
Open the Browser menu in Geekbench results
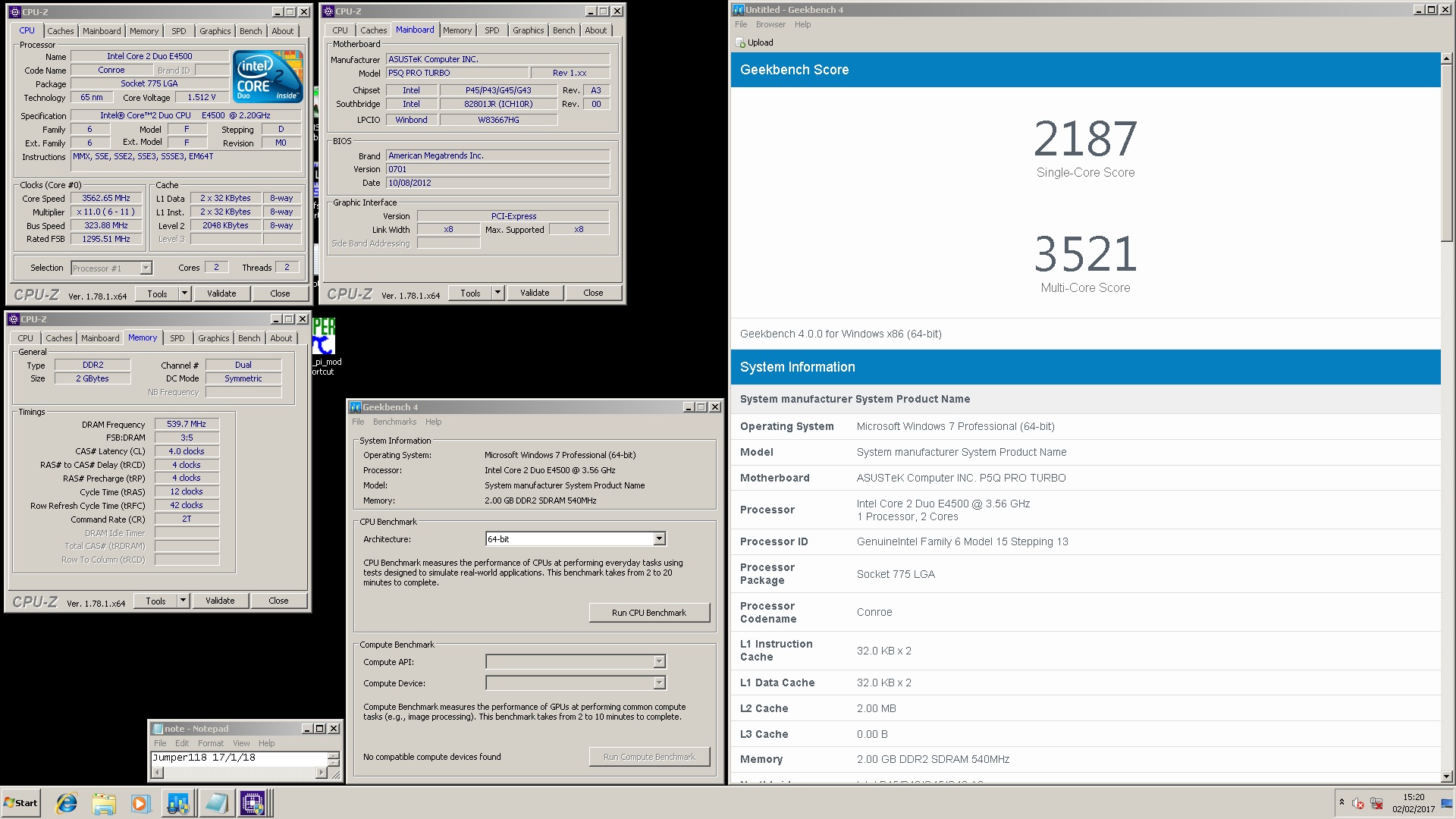[770, 24]
